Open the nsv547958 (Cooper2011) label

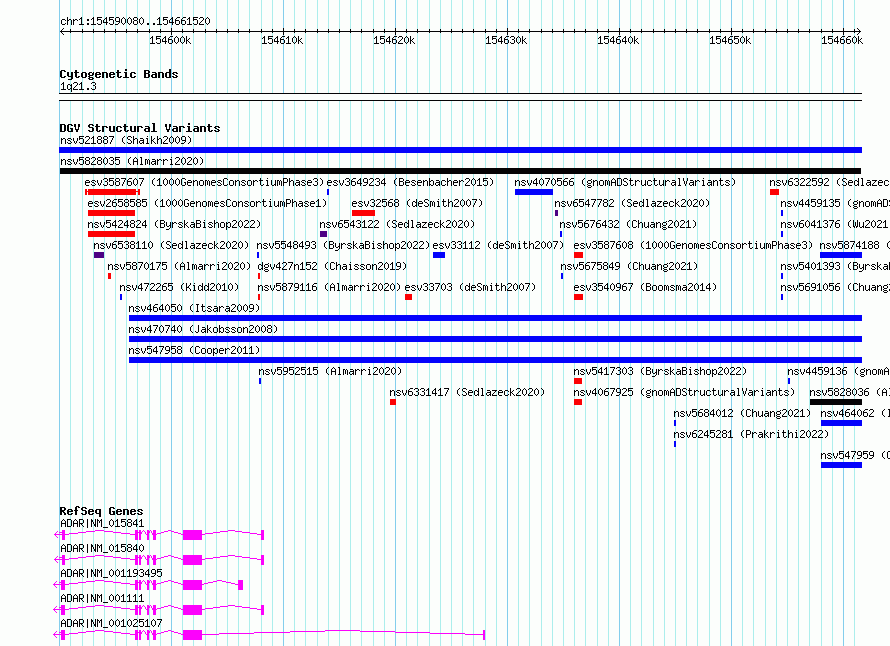coord(194,350)
